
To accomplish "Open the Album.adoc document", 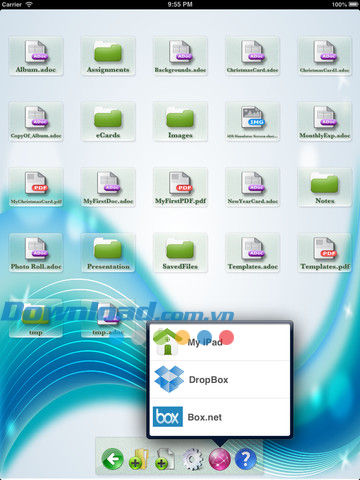I will [36, 56].
